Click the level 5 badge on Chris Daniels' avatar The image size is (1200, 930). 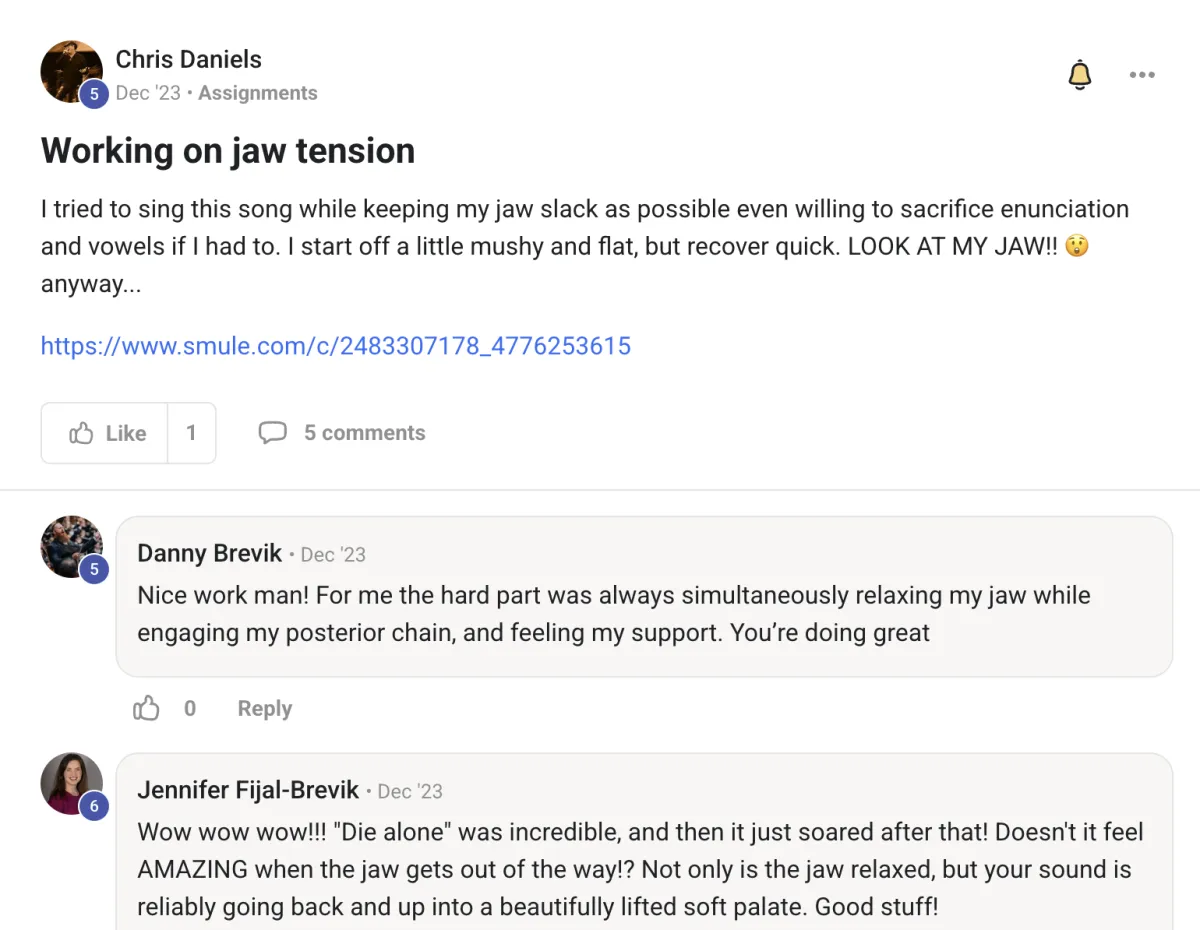pyautogui.click(x=94, y=95)
